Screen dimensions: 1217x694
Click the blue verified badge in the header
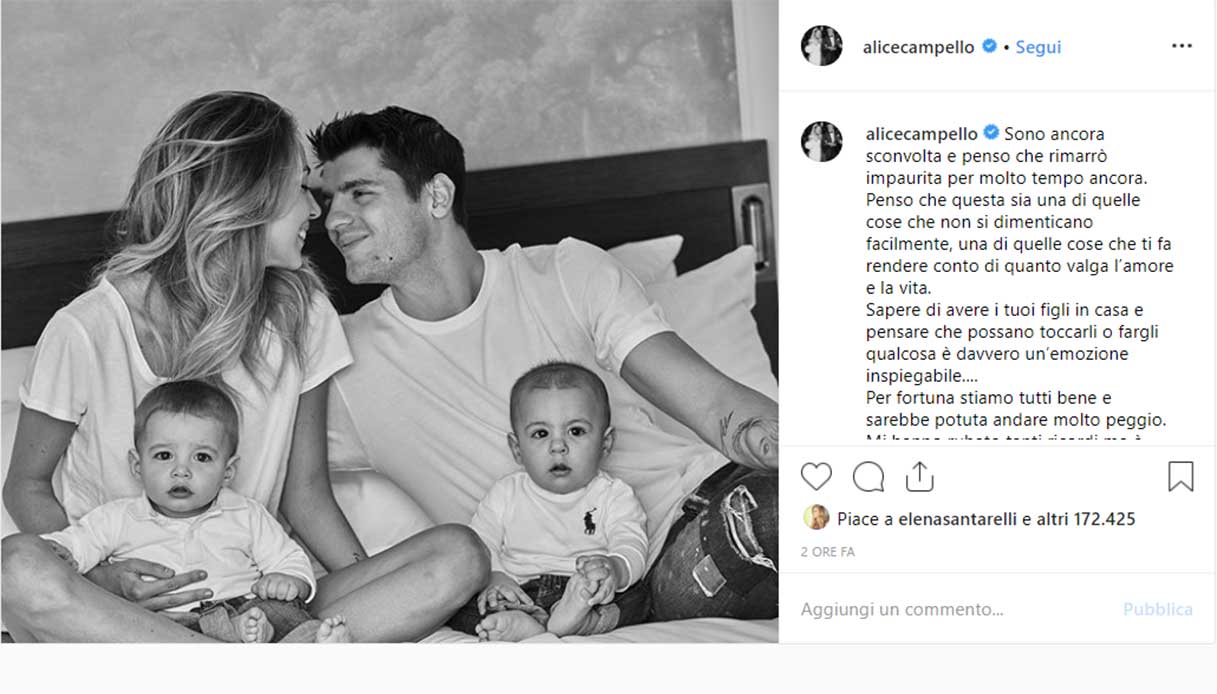[989, 46]
